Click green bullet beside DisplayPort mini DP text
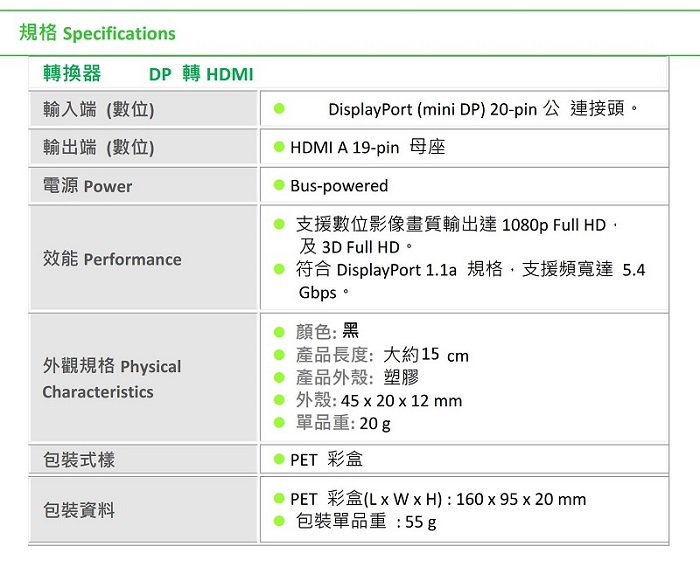The width and height of the screenshot is (700, 567). (279, 108)
